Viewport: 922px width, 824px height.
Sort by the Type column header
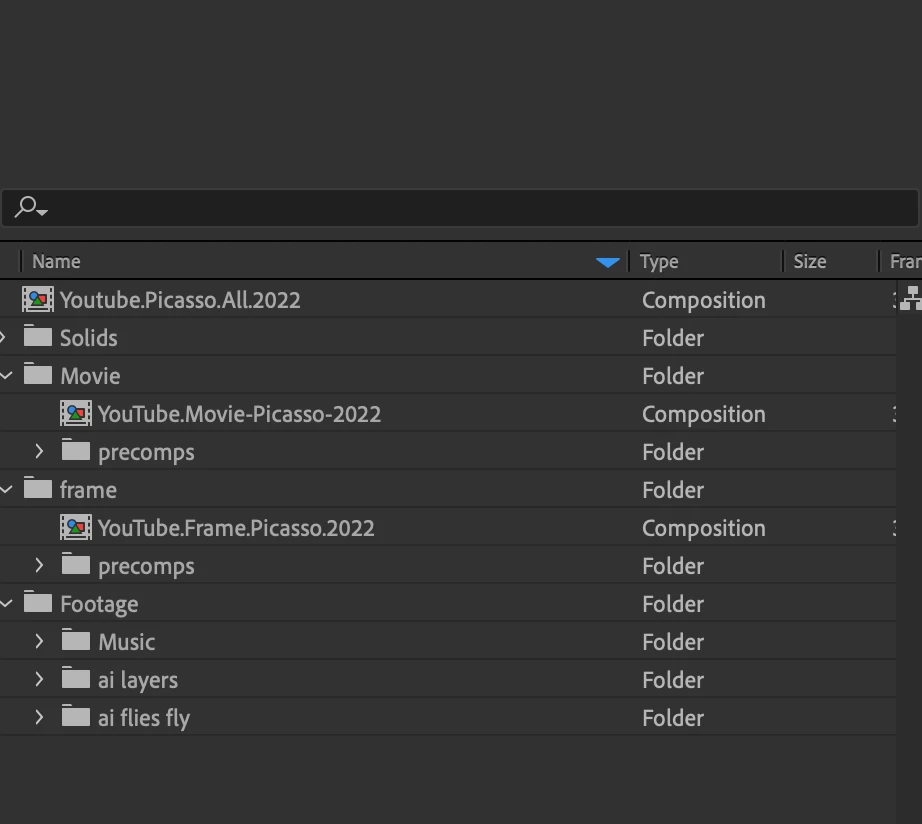tap(659, 261)
